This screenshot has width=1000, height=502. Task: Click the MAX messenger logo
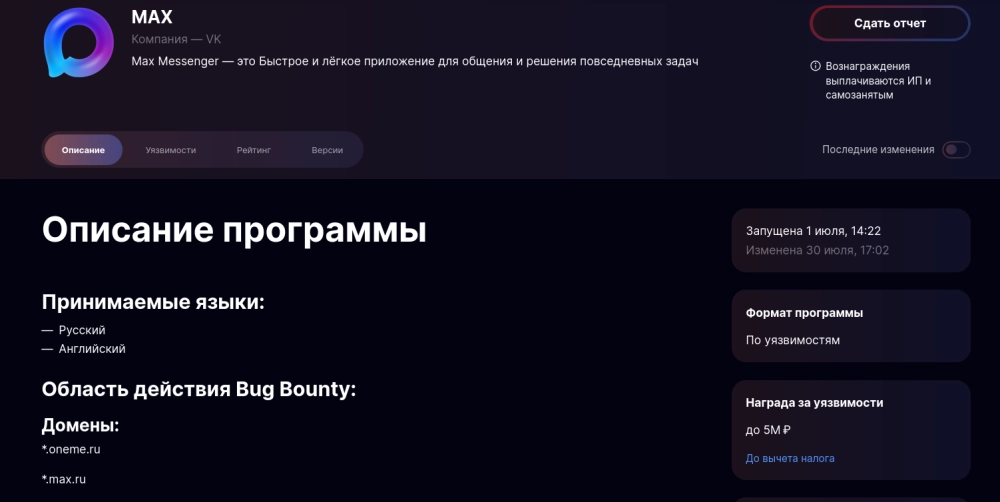(79, 42)
